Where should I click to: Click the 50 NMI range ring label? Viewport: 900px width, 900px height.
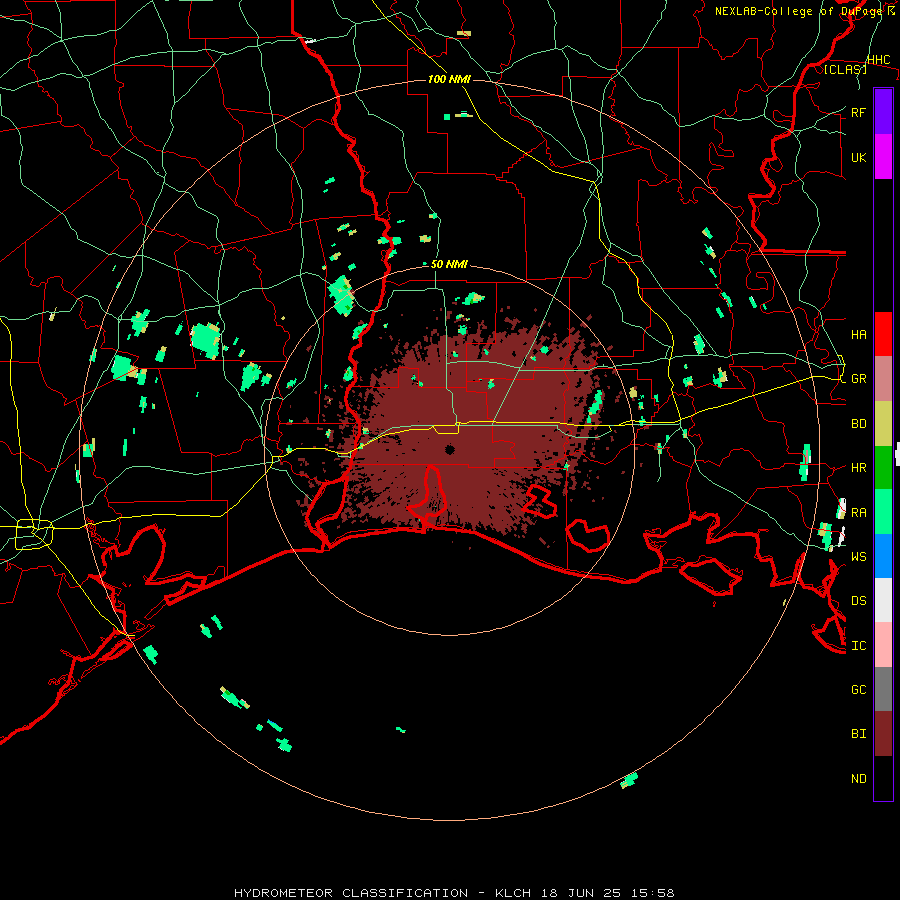pos(449,264)
